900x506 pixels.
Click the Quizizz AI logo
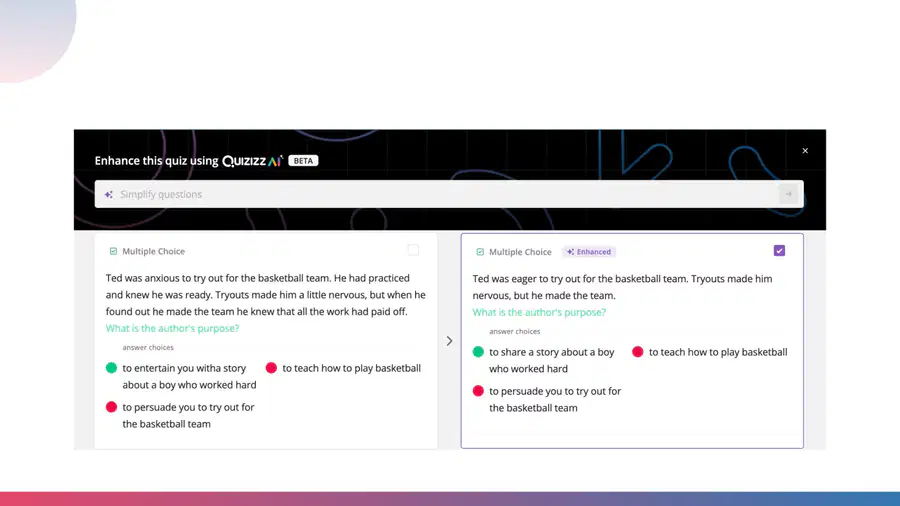253,161
